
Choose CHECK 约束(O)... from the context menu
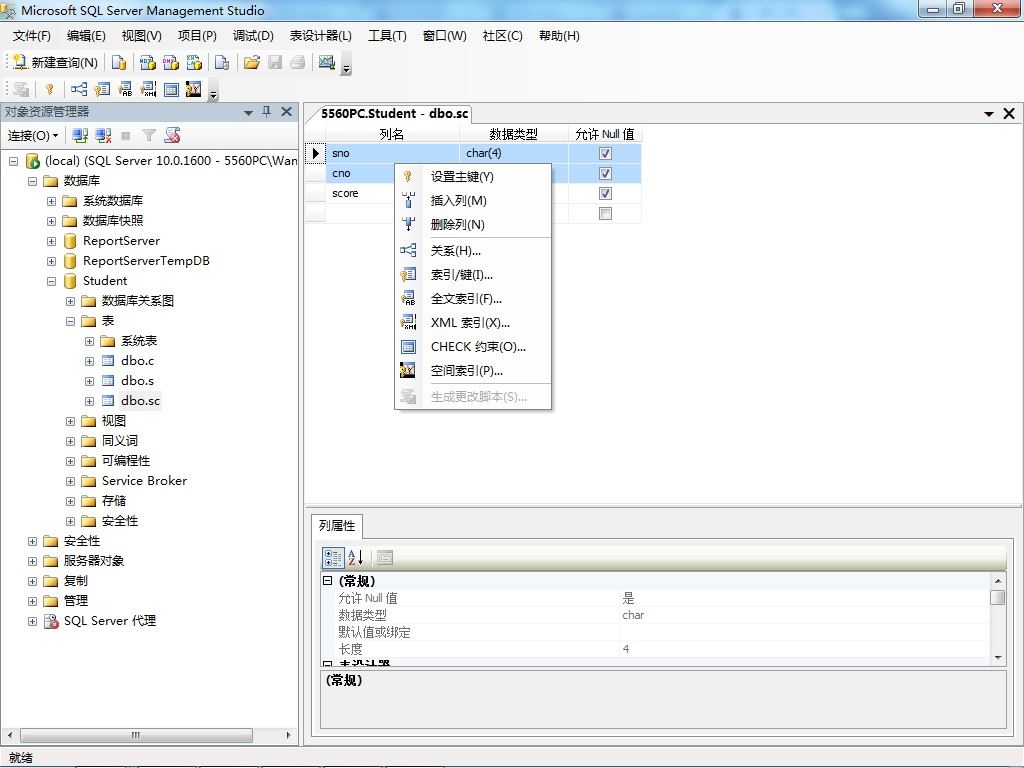(473, 347)
